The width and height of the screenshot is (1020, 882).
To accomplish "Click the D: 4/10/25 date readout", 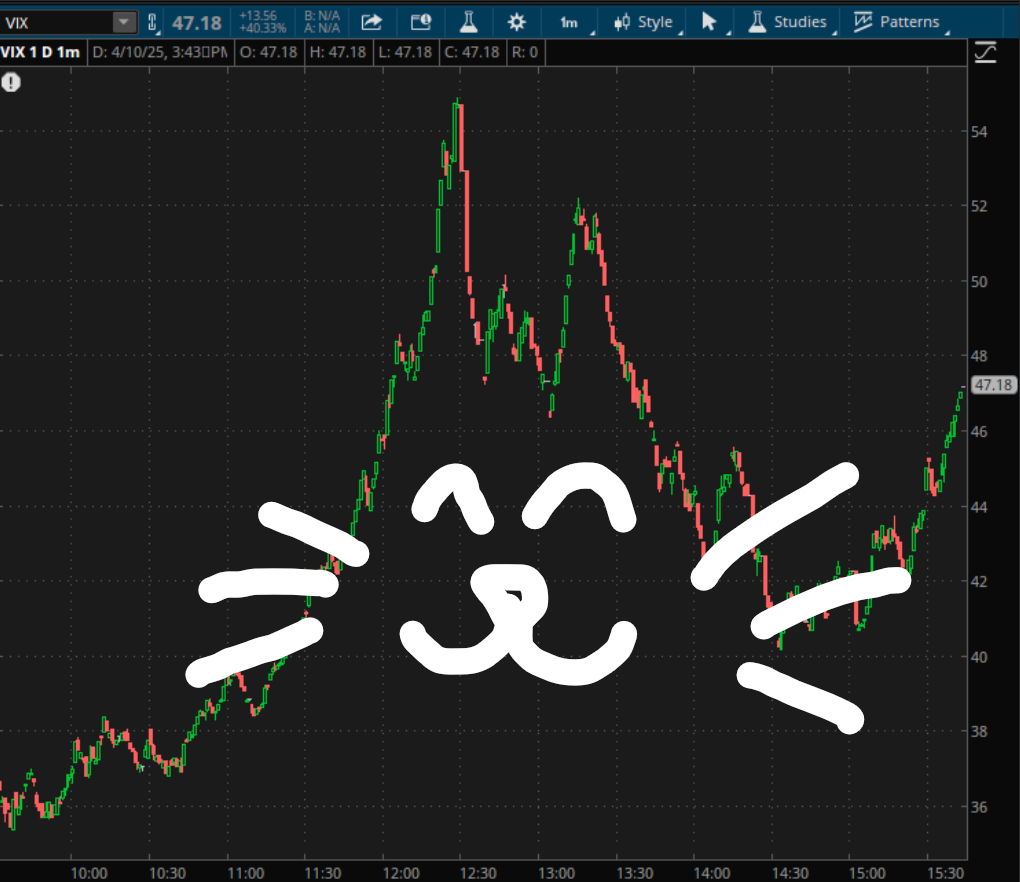I will 159,52.
